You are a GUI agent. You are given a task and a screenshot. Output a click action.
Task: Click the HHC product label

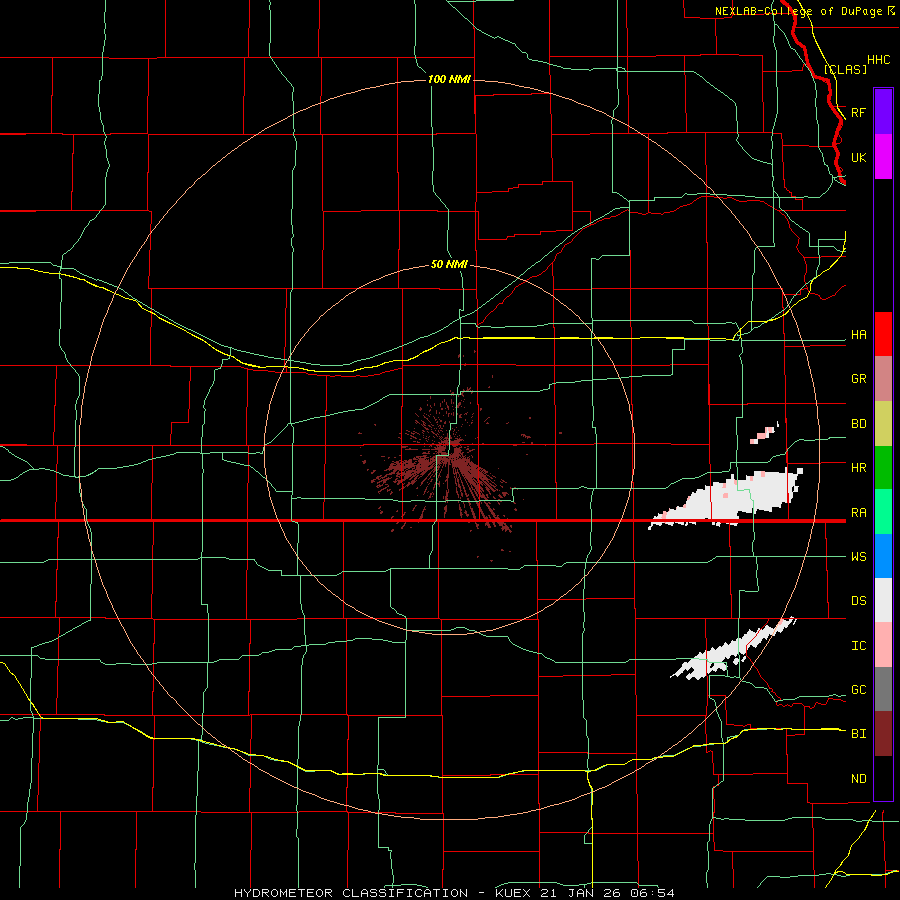pyautogui.click(x=878, y=60)
